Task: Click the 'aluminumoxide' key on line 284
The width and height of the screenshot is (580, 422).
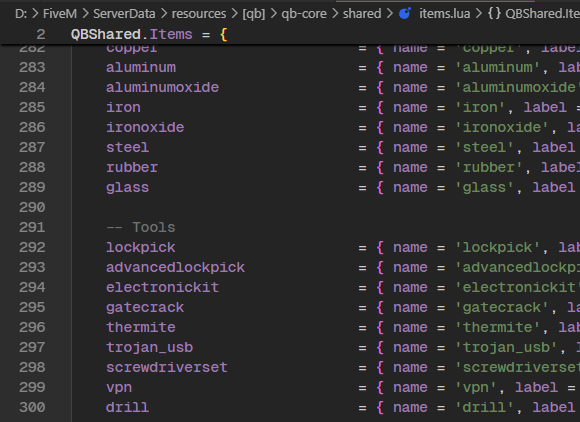Action: [162, 87]
